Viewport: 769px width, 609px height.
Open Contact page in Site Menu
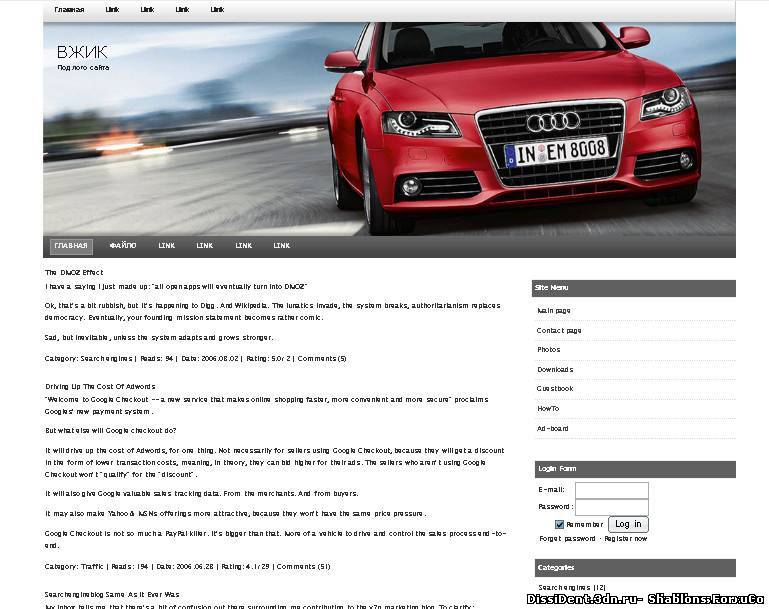coord(559,330)
